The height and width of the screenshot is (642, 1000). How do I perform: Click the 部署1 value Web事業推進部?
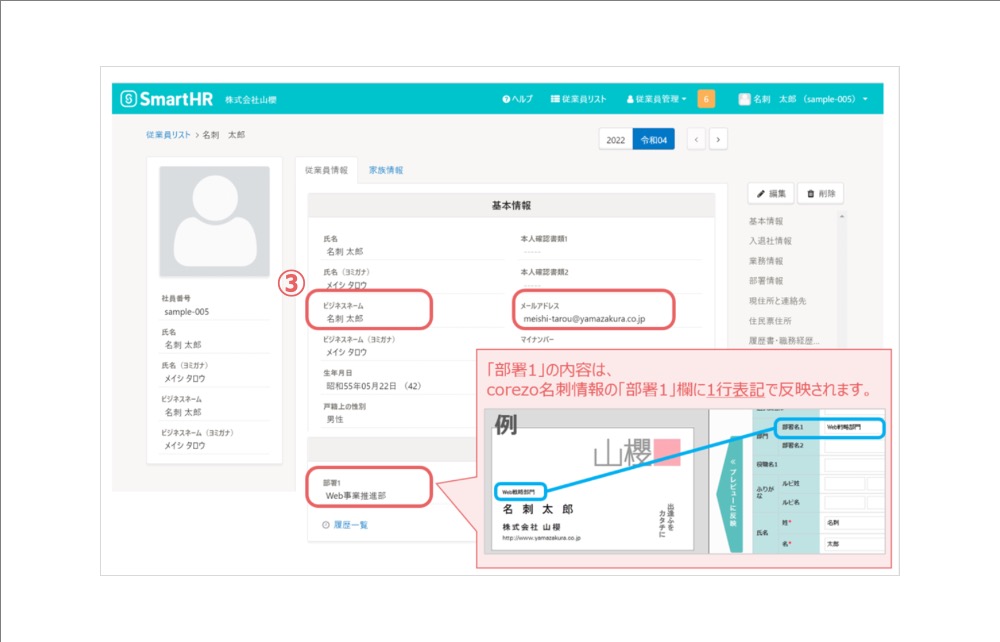point(355,495)
